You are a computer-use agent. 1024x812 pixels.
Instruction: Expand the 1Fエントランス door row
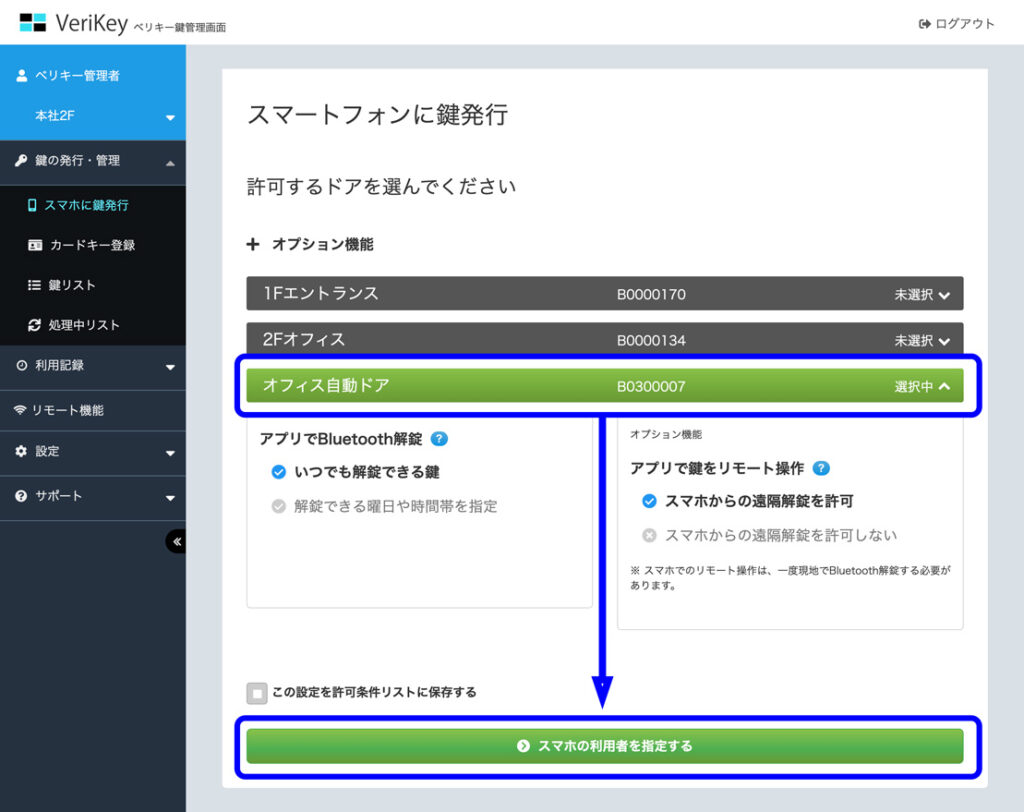pos(604,294)
